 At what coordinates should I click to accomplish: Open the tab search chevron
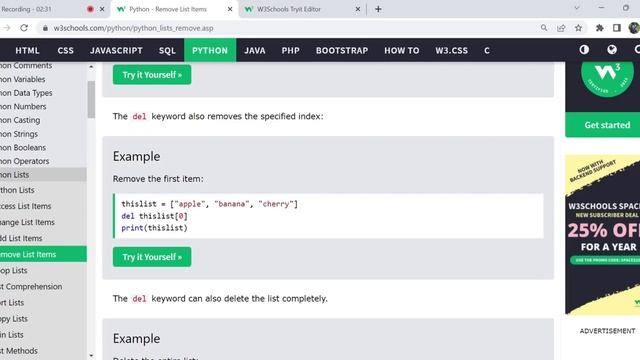point(577,8)
